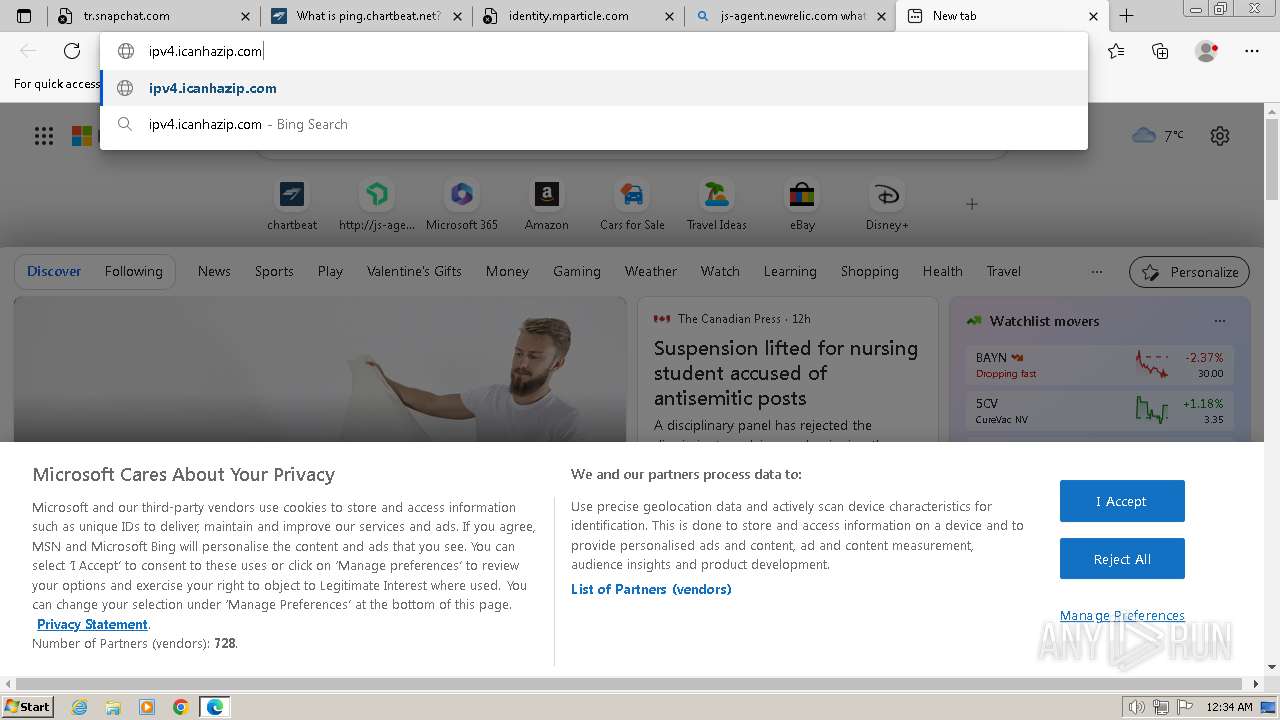Open the system volume speaker icon
This screenshot has width=1280, height=720.
[x=1137, y=707]
